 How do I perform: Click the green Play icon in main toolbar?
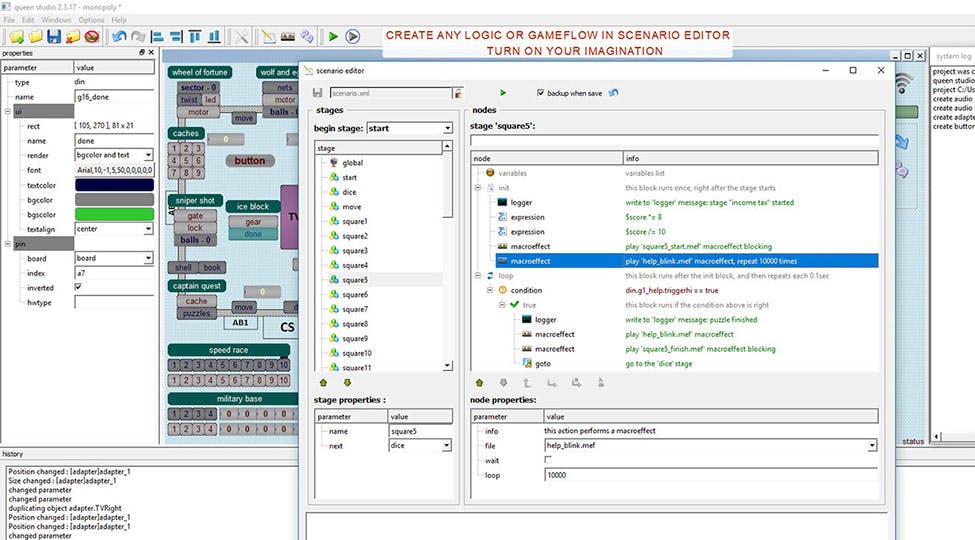pos(332,37)
